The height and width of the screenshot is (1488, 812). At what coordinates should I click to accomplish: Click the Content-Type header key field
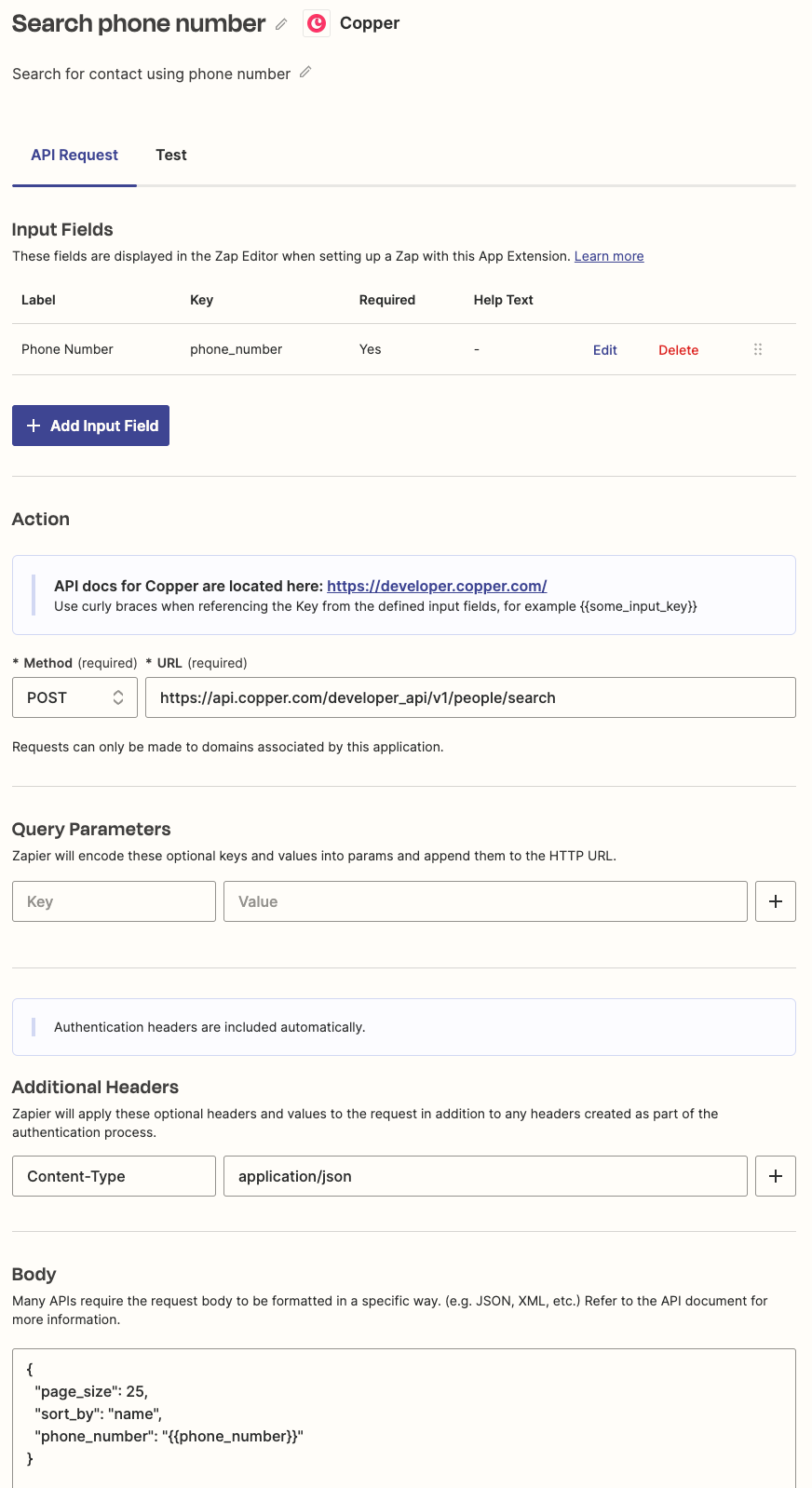[x=114, y=1176]
